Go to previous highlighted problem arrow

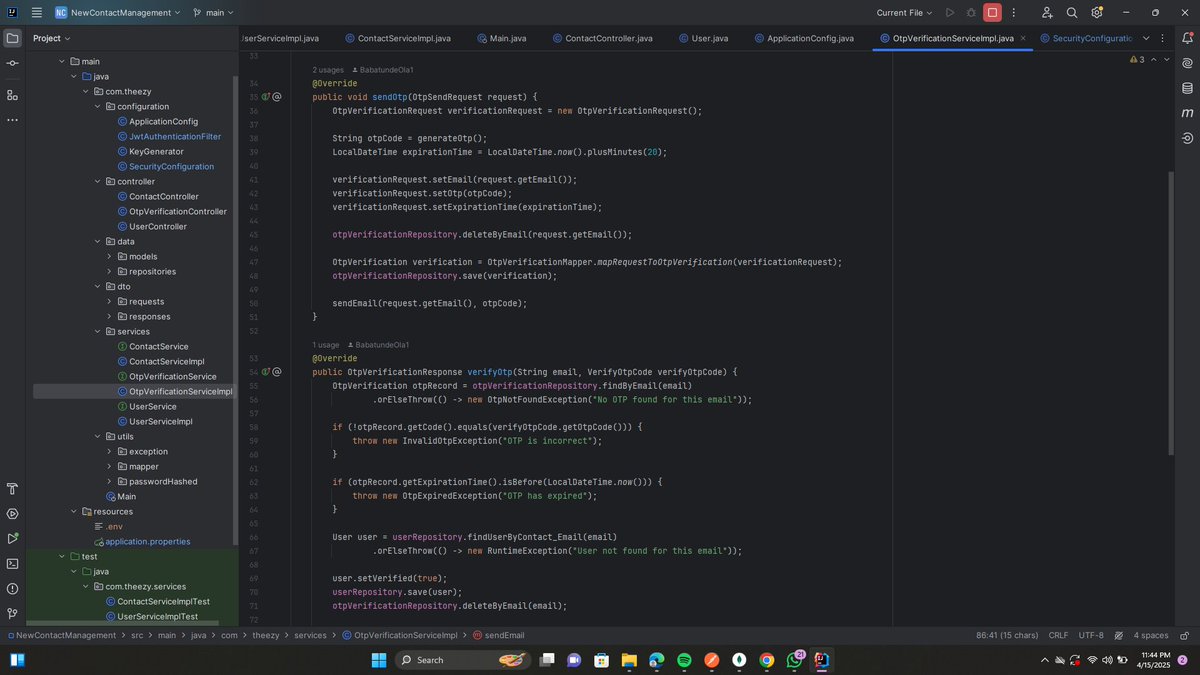(1153, 59)
